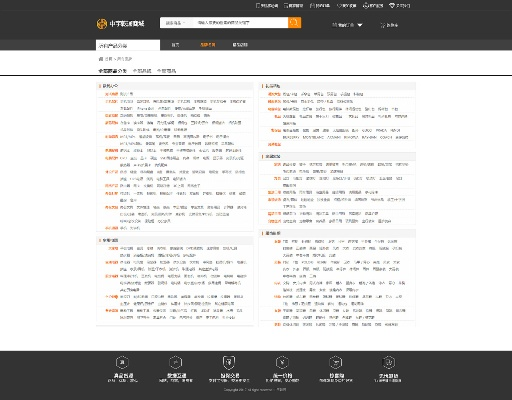Click the headset customer service icon
The image size is (512, 400).
[365, 6]
